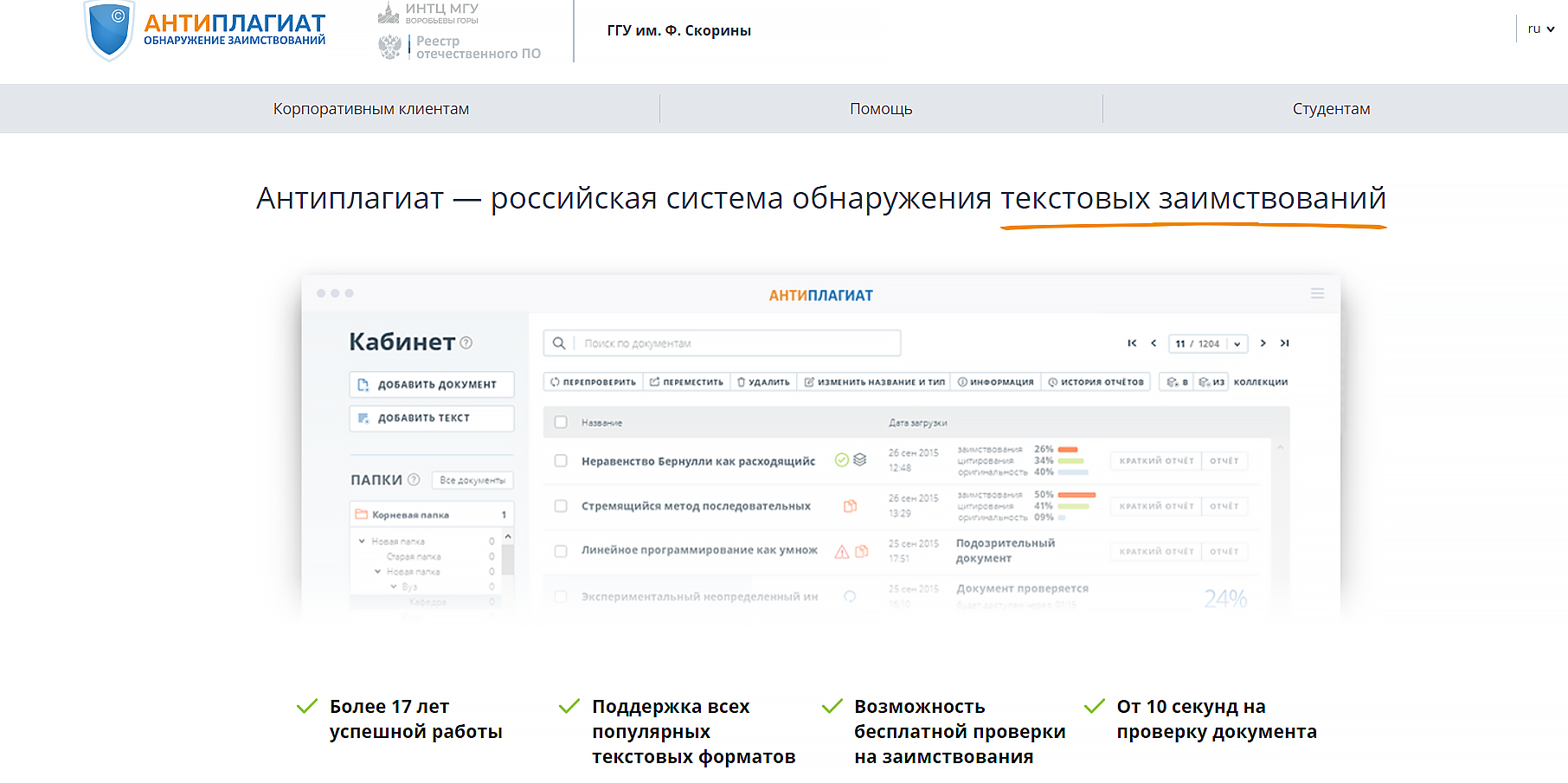Open Отчёт for Неравенство Бернулли
The image size is (1568, 783).
pos(1224,461)
